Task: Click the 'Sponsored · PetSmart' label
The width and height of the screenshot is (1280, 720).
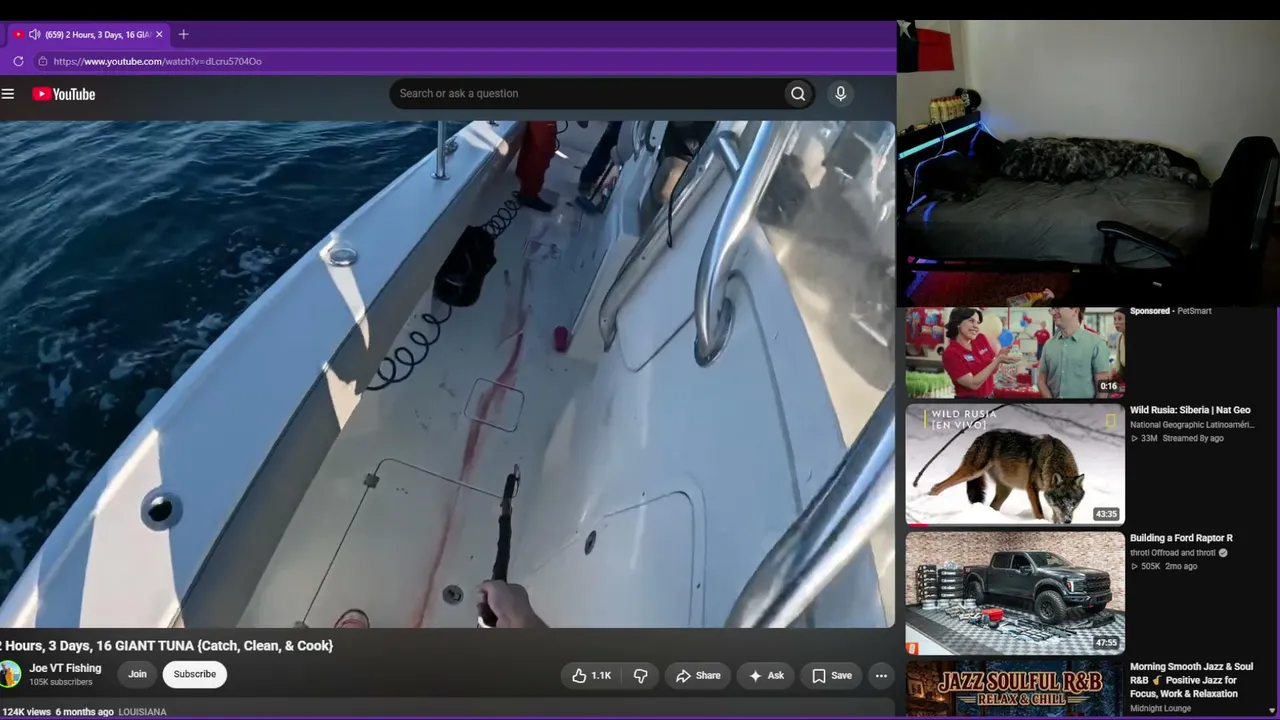Action: coord(1171,311)
